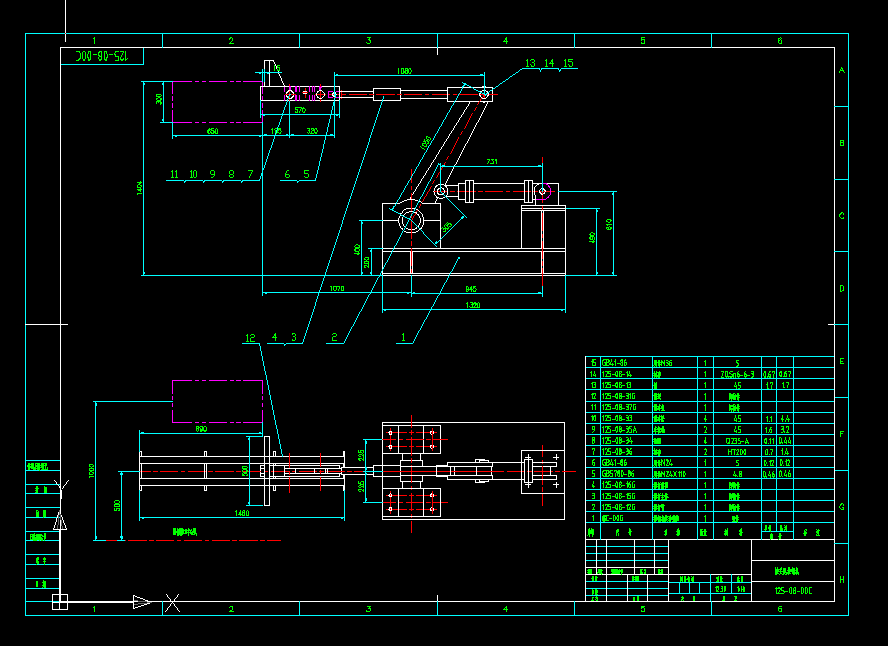Select the ZQSn6-6-3 material cell
This screenshot has width=888, height=646.
click(737, 374)
